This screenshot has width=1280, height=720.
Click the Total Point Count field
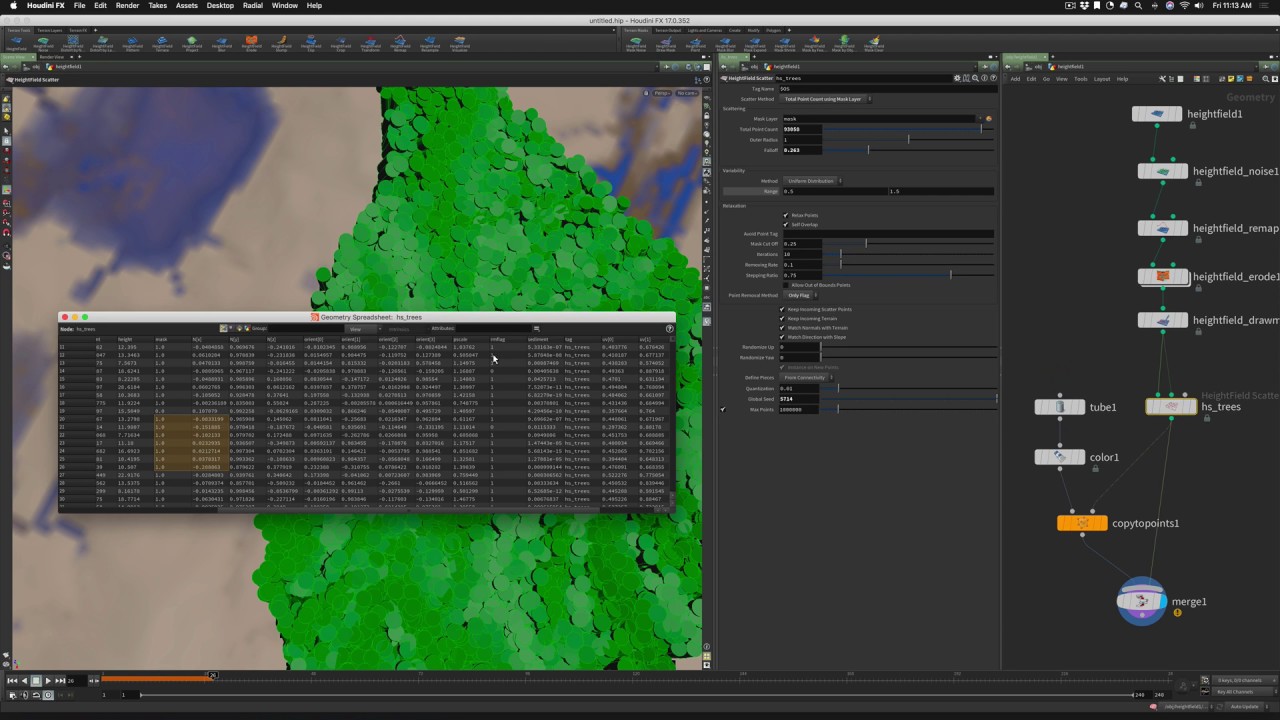[801, 129]
